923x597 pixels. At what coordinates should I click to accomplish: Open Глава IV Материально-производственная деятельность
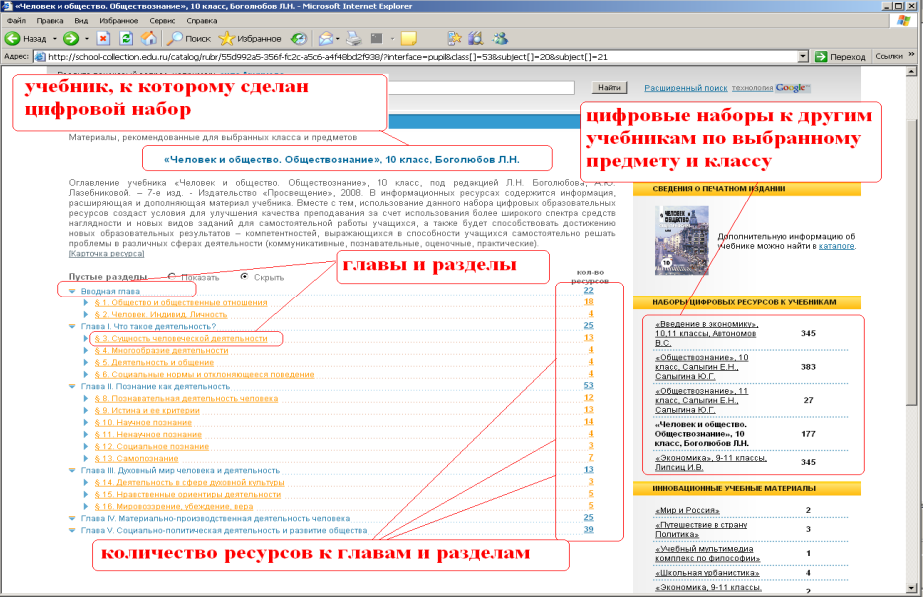(215, 519)
